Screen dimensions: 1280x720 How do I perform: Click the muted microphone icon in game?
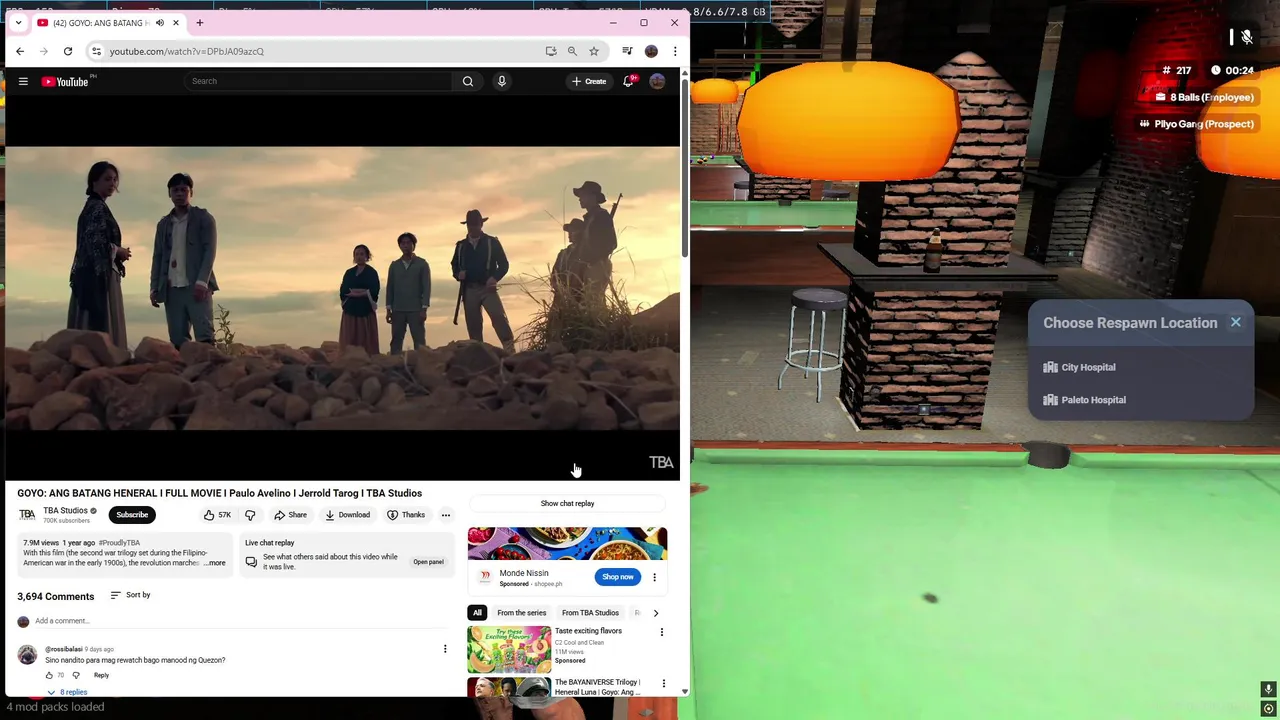pyautogui.click(x=1246, y=37)
